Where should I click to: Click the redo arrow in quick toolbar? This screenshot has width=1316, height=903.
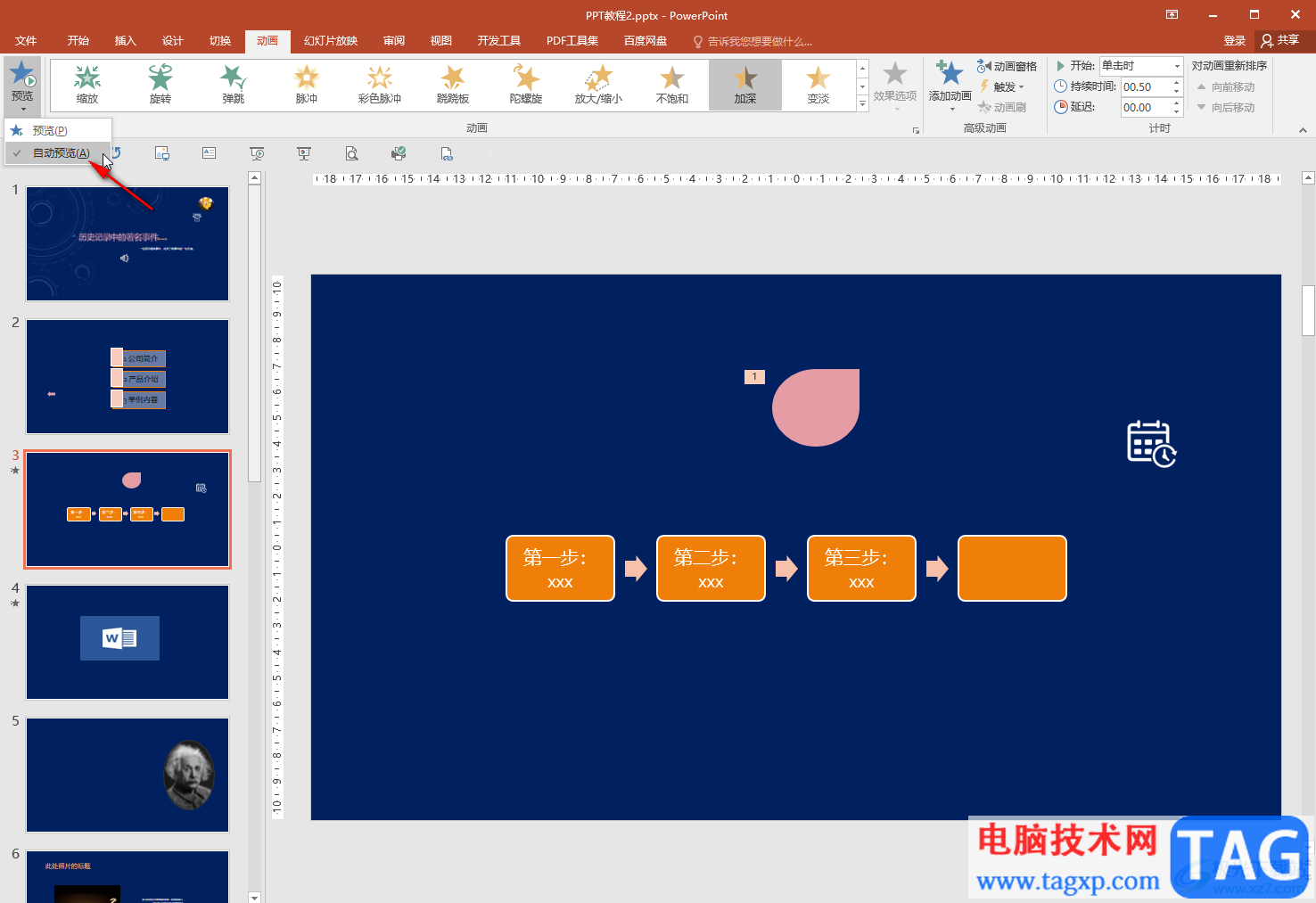(x=116, y=153)
